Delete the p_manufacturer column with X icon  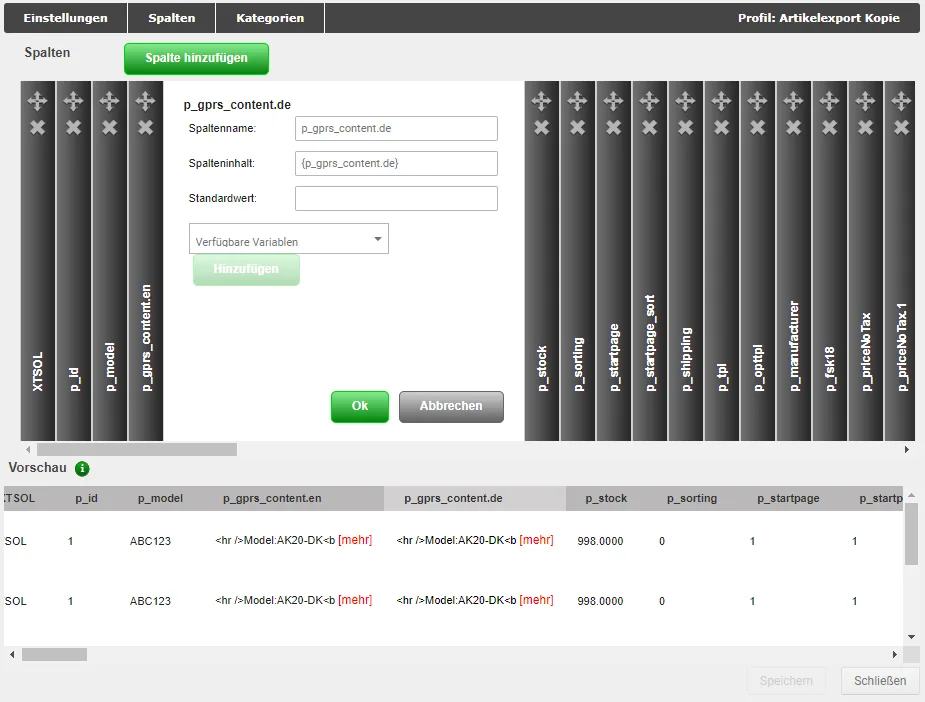[x=793, y=127]
